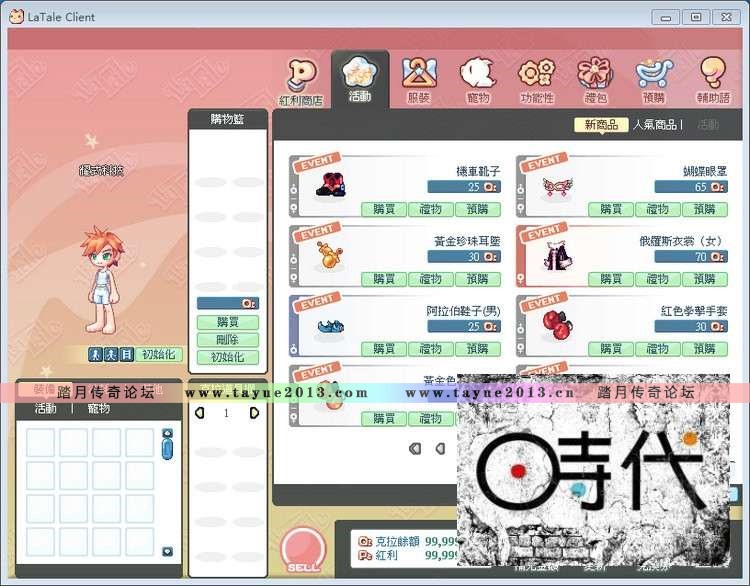Switch inventory to 活動 sub-tab

(45, 409)
